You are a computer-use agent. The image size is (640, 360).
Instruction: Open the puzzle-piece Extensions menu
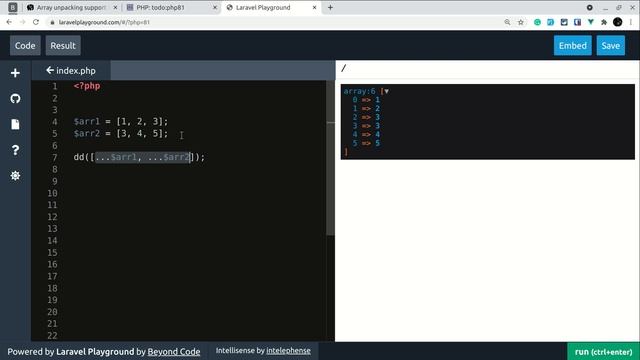pyautogui.click(x=604, y=22)
